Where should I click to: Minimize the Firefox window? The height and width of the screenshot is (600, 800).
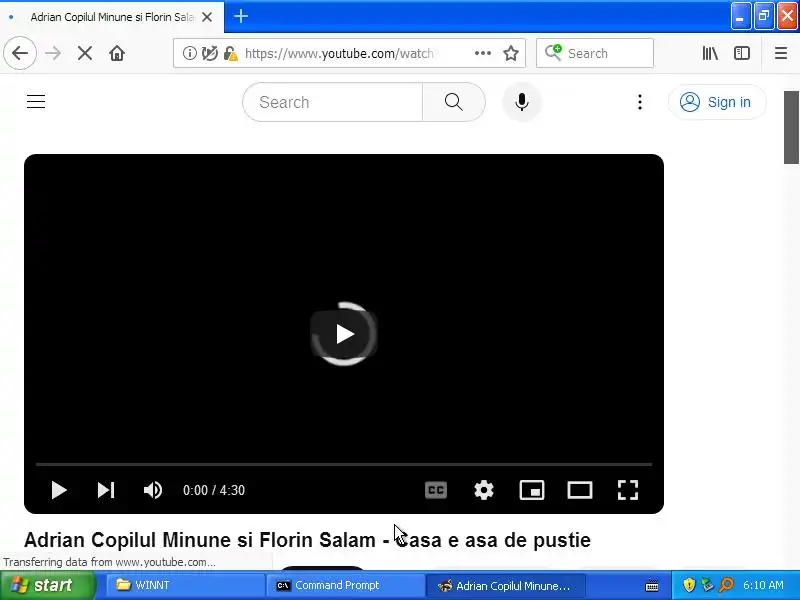(x=740, y=16)
